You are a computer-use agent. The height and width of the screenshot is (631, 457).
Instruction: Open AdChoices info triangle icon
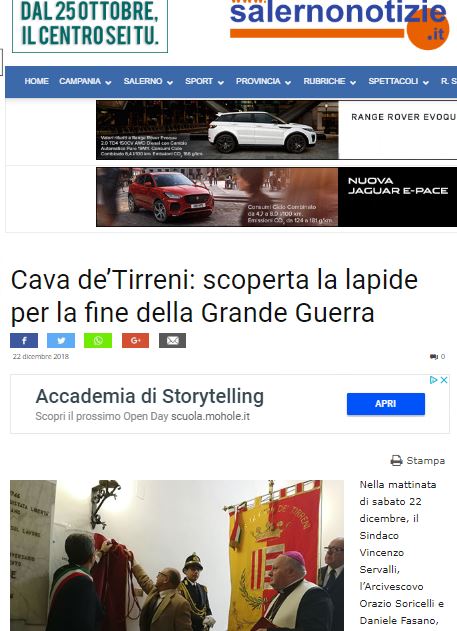click(x=434, y=380)
